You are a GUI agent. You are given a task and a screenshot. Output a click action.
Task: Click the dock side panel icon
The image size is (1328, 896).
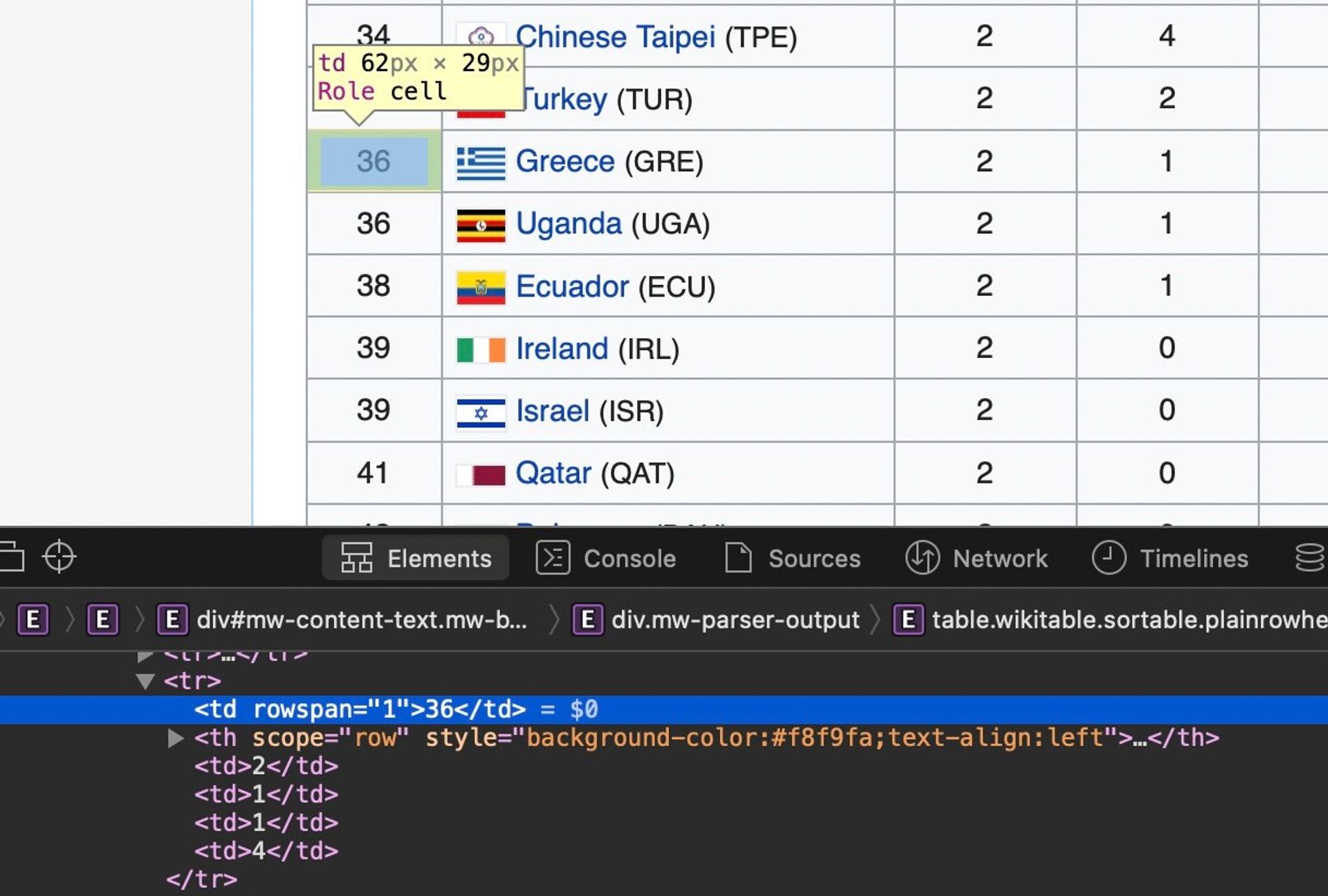point(12,557)
